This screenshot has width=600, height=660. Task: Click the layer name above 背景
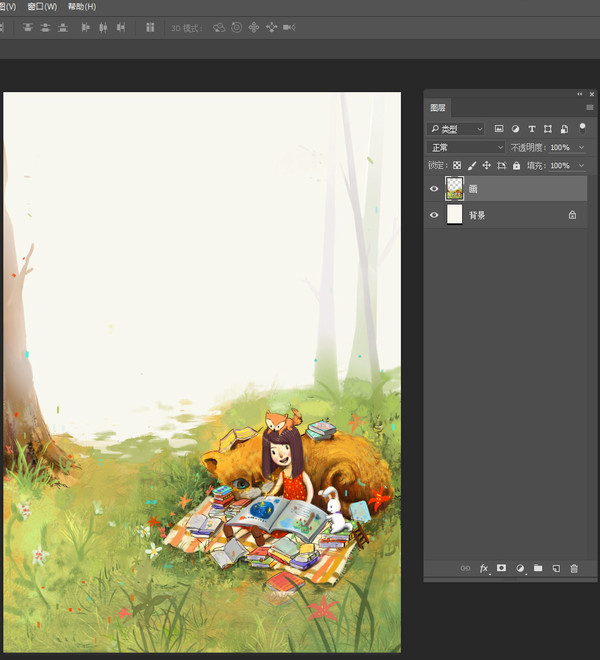pos(473,189)
